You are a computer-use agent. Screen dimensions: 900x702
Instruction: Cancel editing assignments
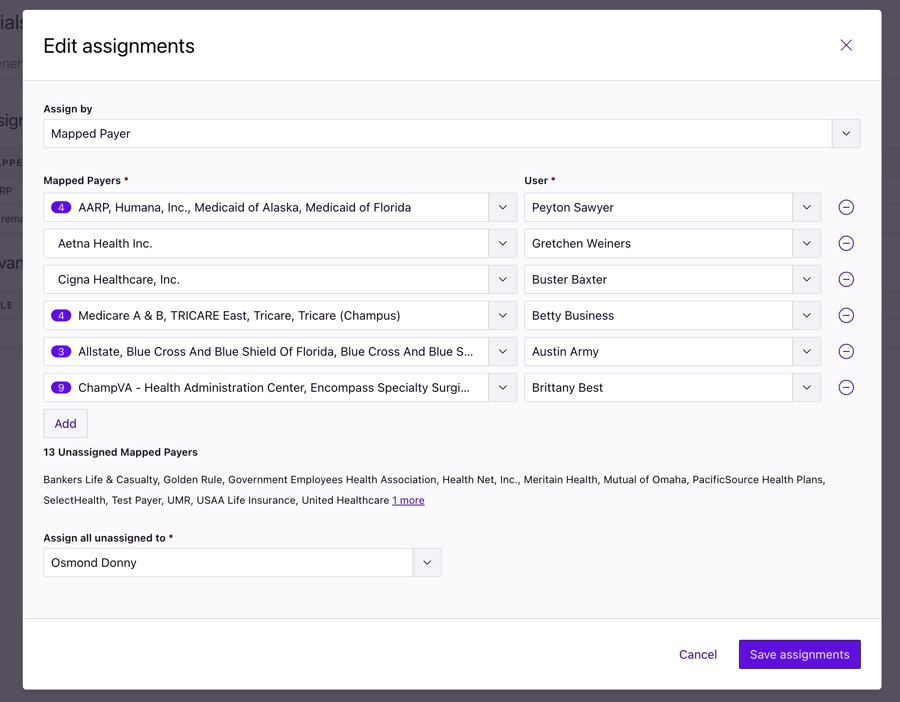pyautogui.click(x=697, y=654)
